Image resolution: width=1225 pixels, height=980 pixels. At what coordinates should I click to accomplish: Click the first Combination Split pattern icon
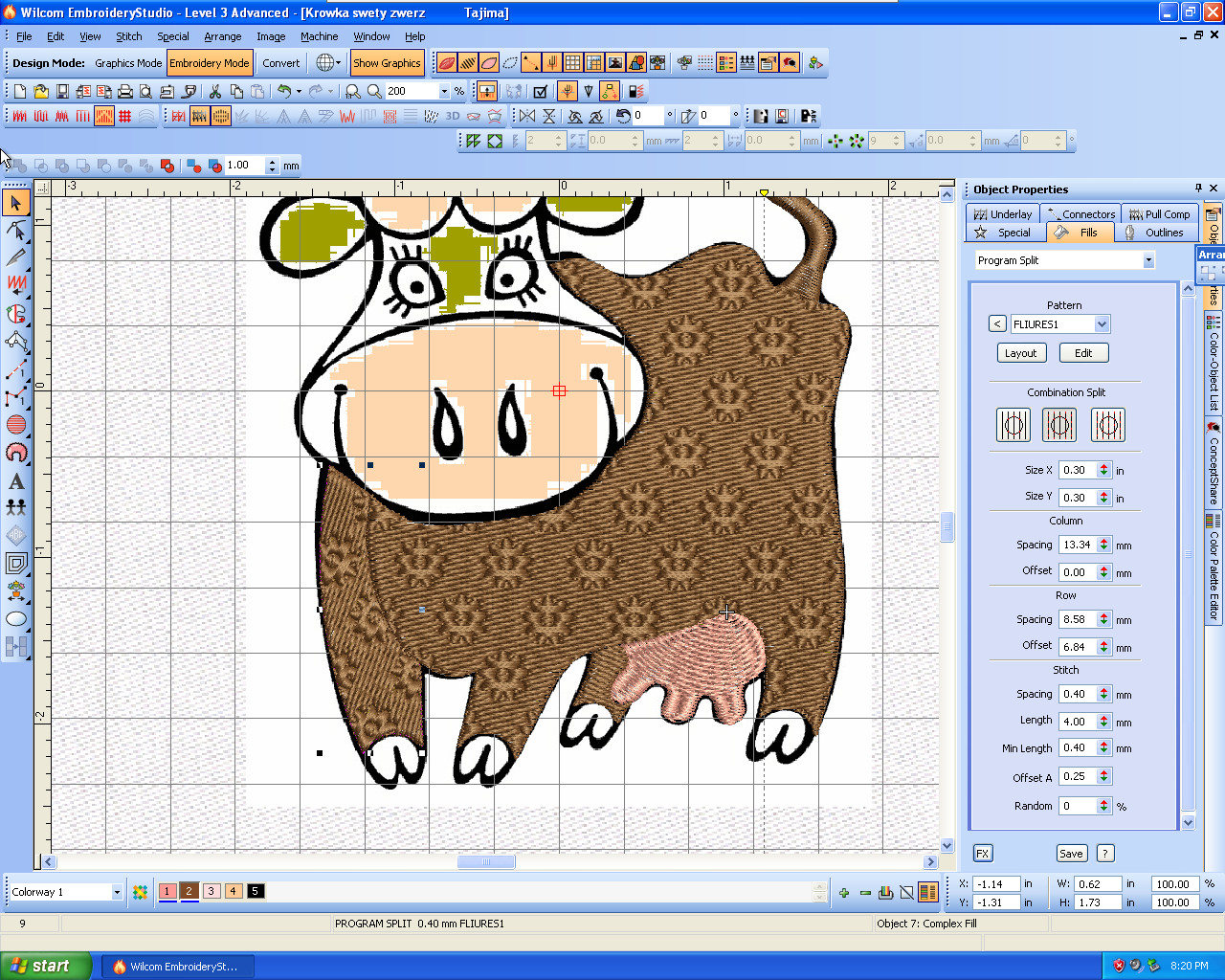pyautogui.click(x=1013, y=425)
